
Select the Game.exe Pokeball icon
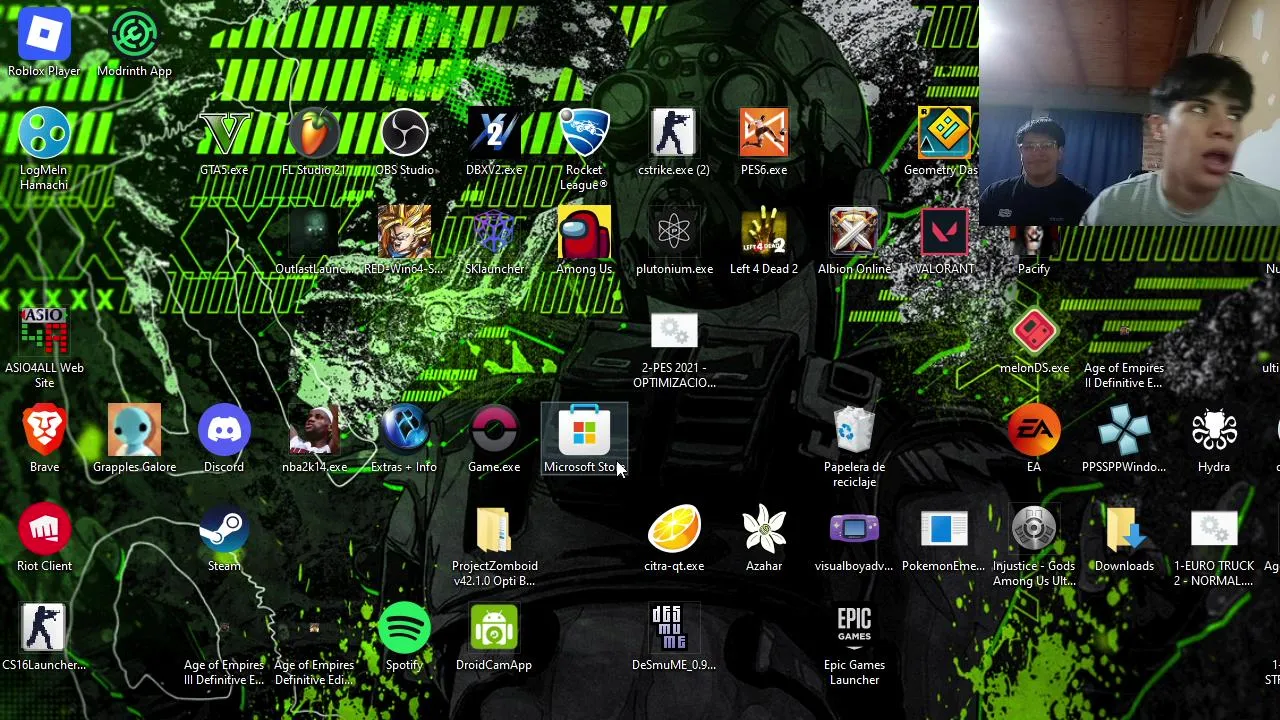494,430
